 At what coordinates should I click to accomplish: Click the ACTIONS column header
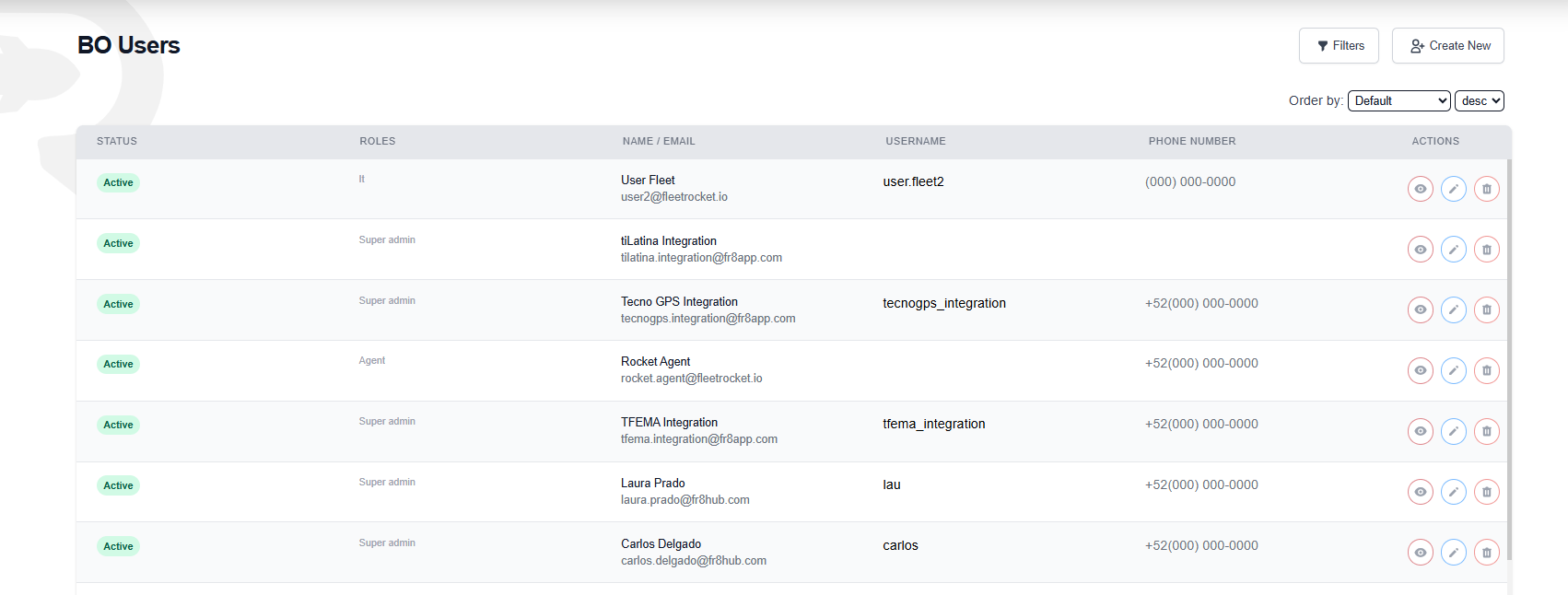point(1435,141)
